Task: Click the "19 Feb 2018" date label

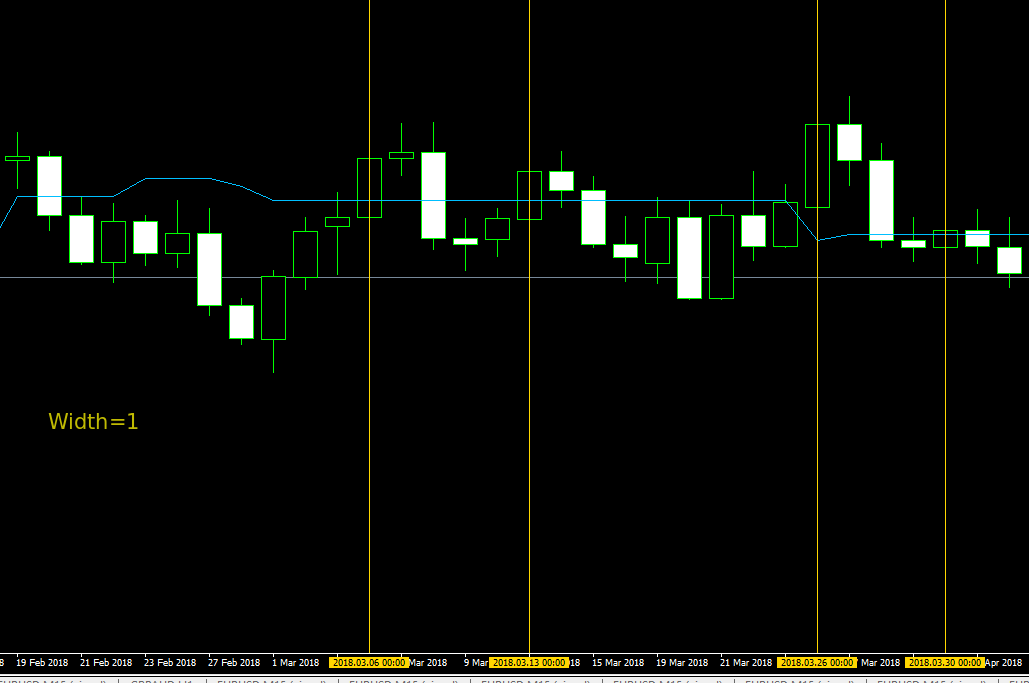Action: click(x=42, y=663)
